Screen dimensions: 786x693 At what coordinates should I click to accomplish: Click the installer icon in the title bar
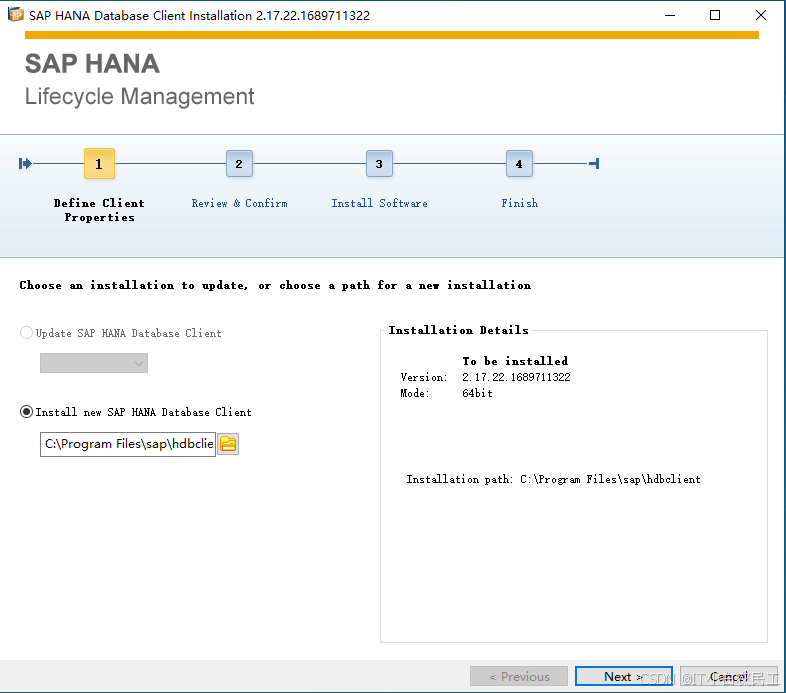16,15
